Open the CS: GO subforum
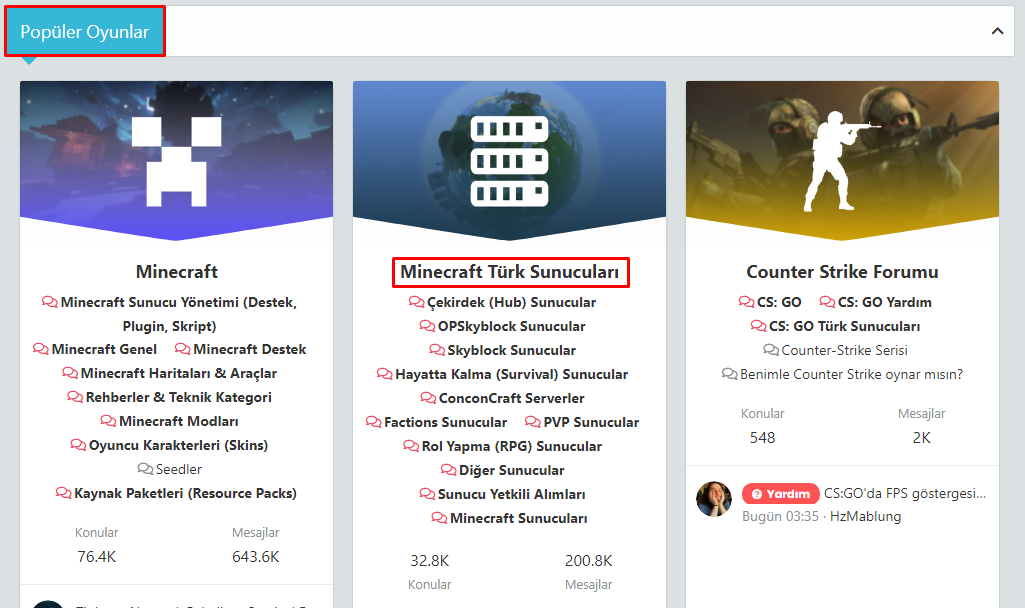Screen dimensions: 1025x608 [x=779, y=303]
